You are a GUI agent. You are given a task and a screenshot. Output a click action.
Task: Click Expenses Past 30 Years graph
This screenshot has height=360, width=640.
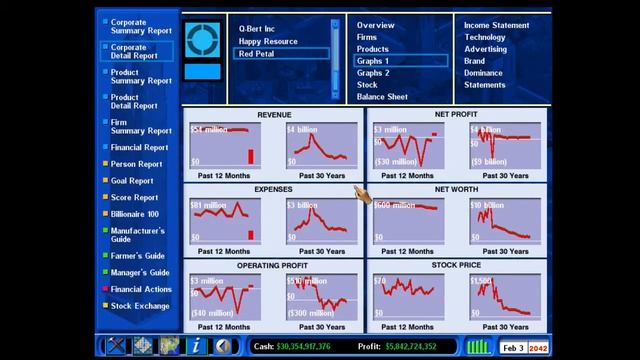322,221
